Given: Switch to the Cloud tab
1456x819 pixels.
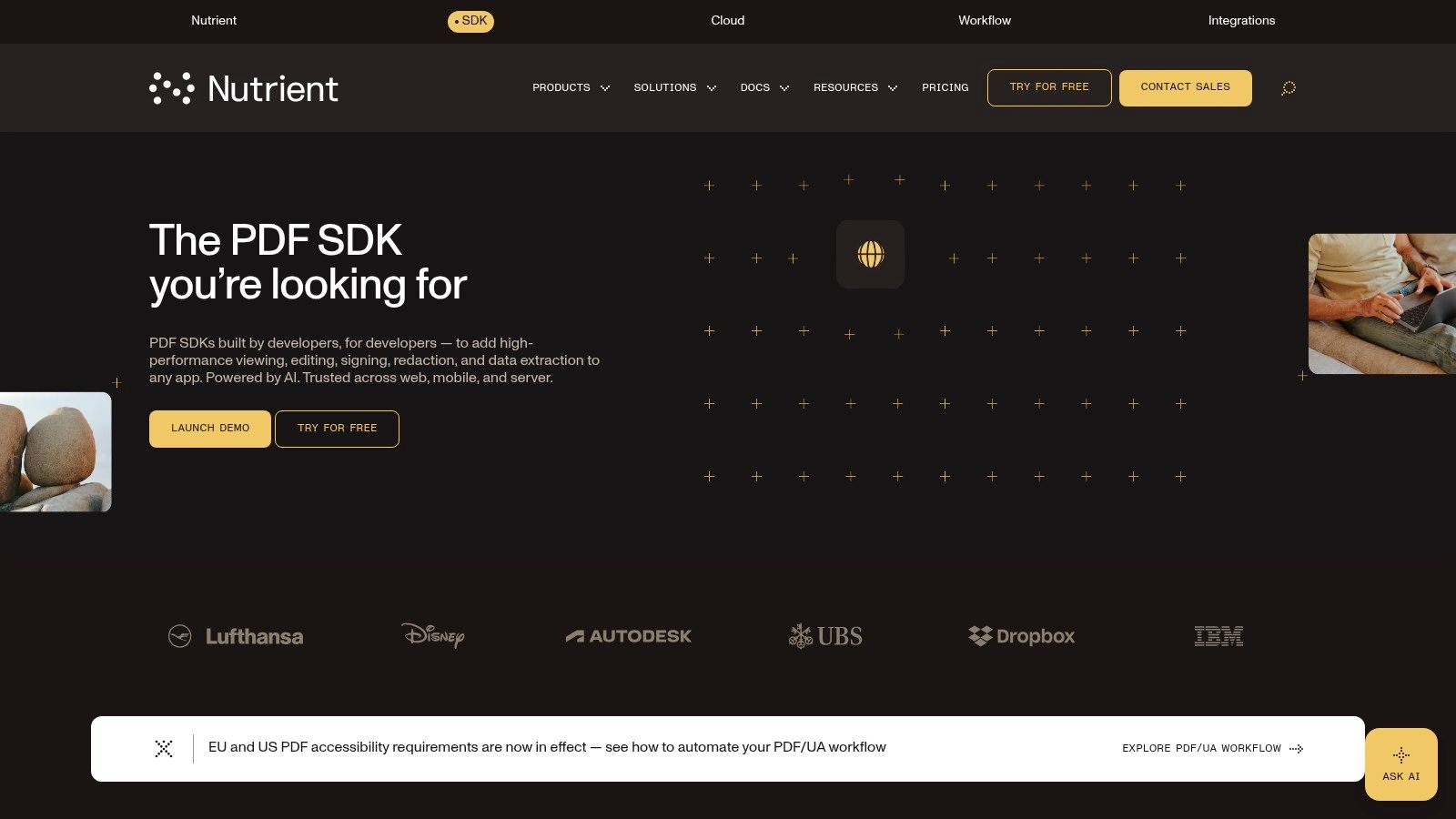Looking at the screenshot, I should click(x=728, y=20).
